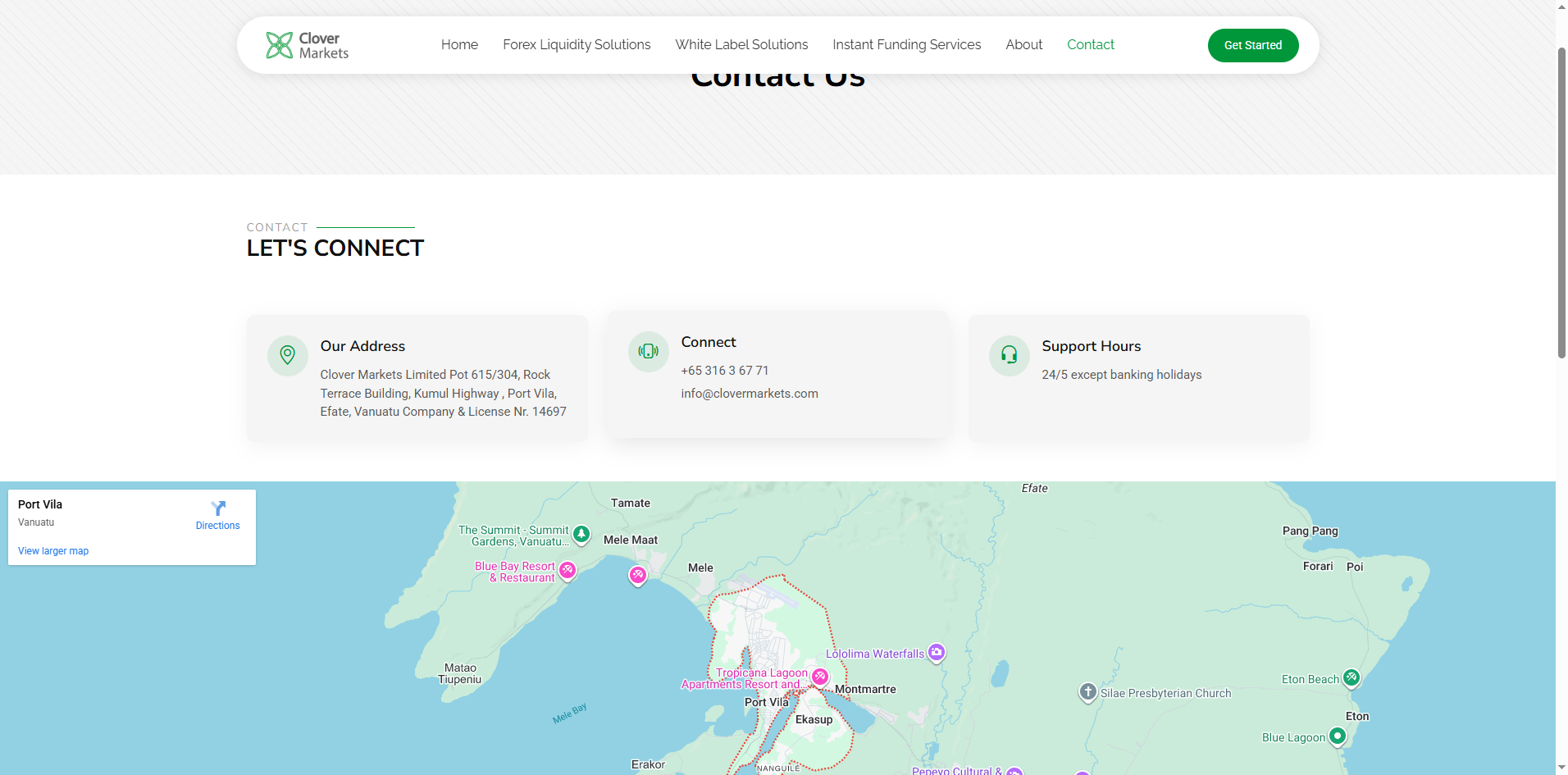
Task: Click the Clover Markets logo
Action: [308, 45]
